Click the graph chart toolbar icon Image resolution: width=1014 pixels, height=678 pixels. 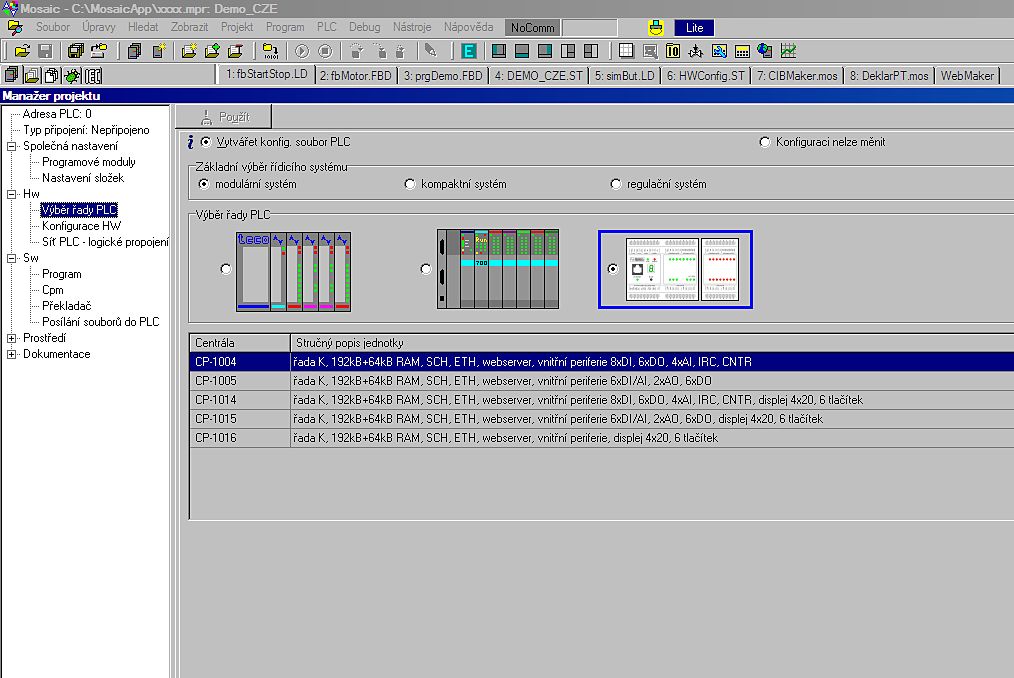pyautogui.click(x=789, y=50)
